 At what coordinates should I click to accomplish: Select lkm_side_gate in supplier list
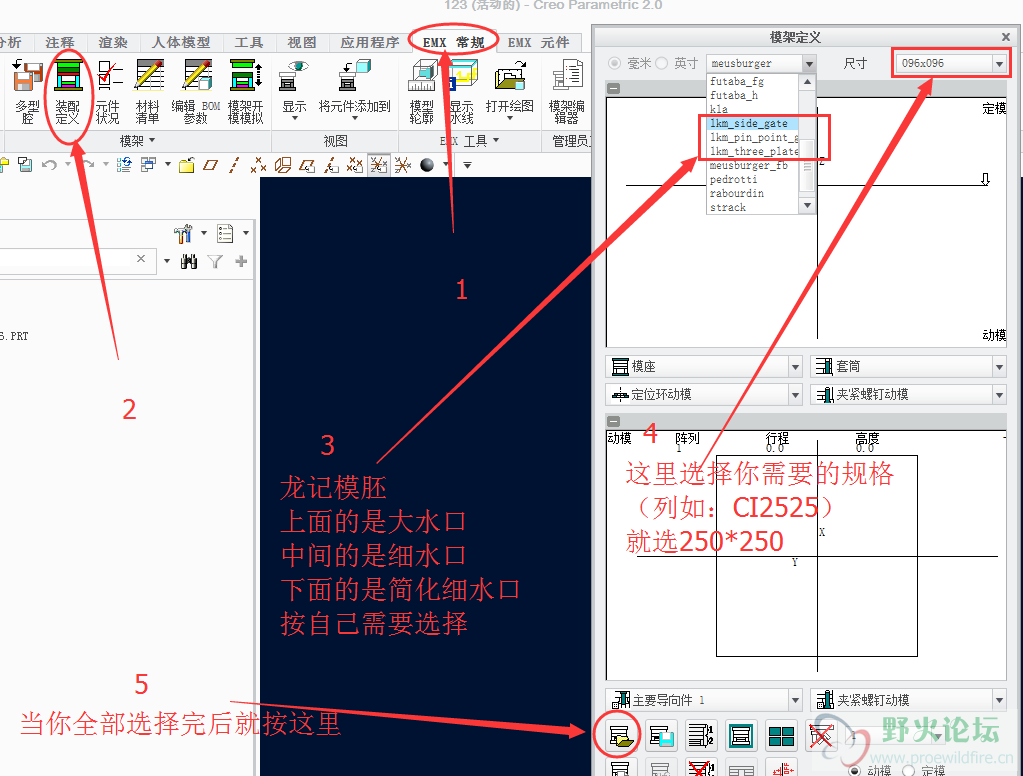(753, 123)
